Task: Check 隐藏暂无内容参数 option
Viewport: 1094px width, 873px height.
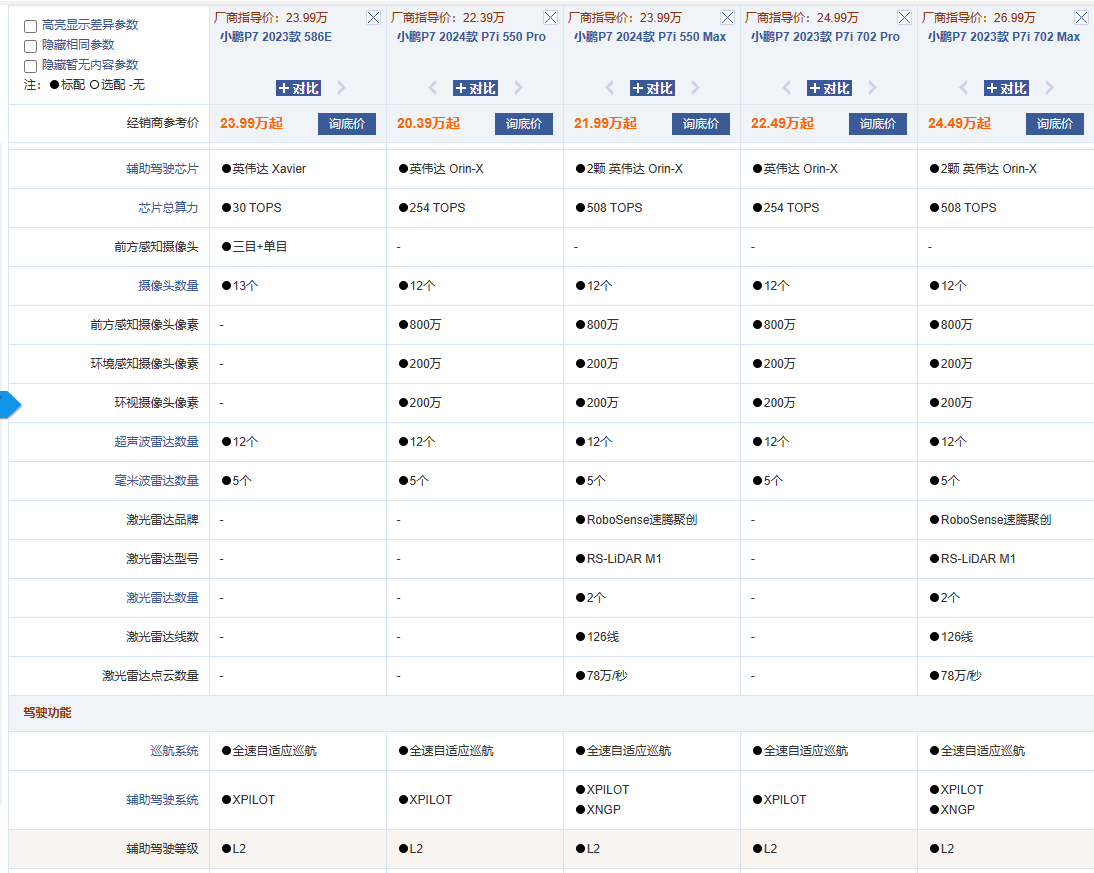Action: pos(31,66)
